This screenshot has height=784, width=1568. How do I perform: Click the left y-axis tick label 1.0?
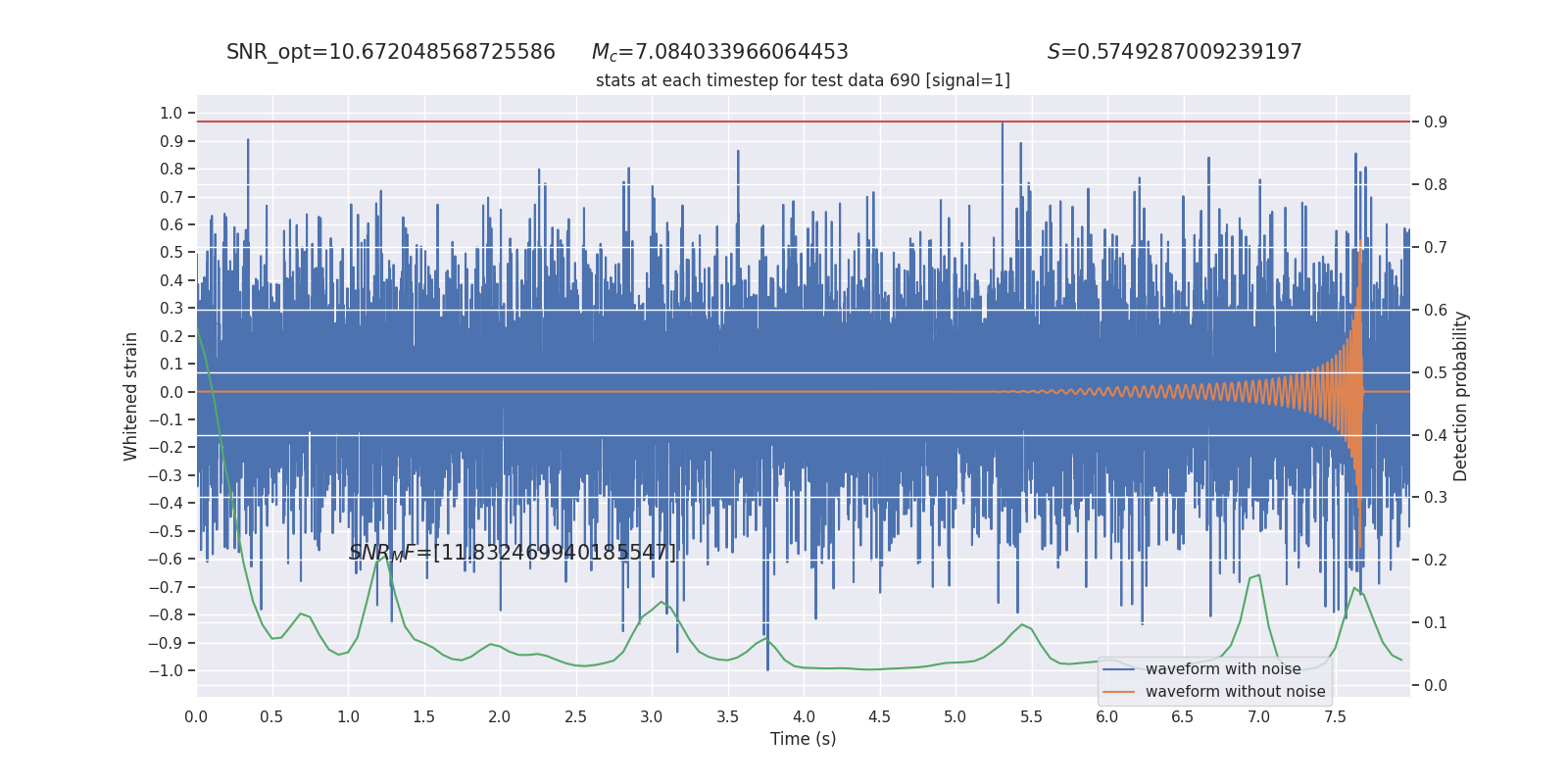171,114
